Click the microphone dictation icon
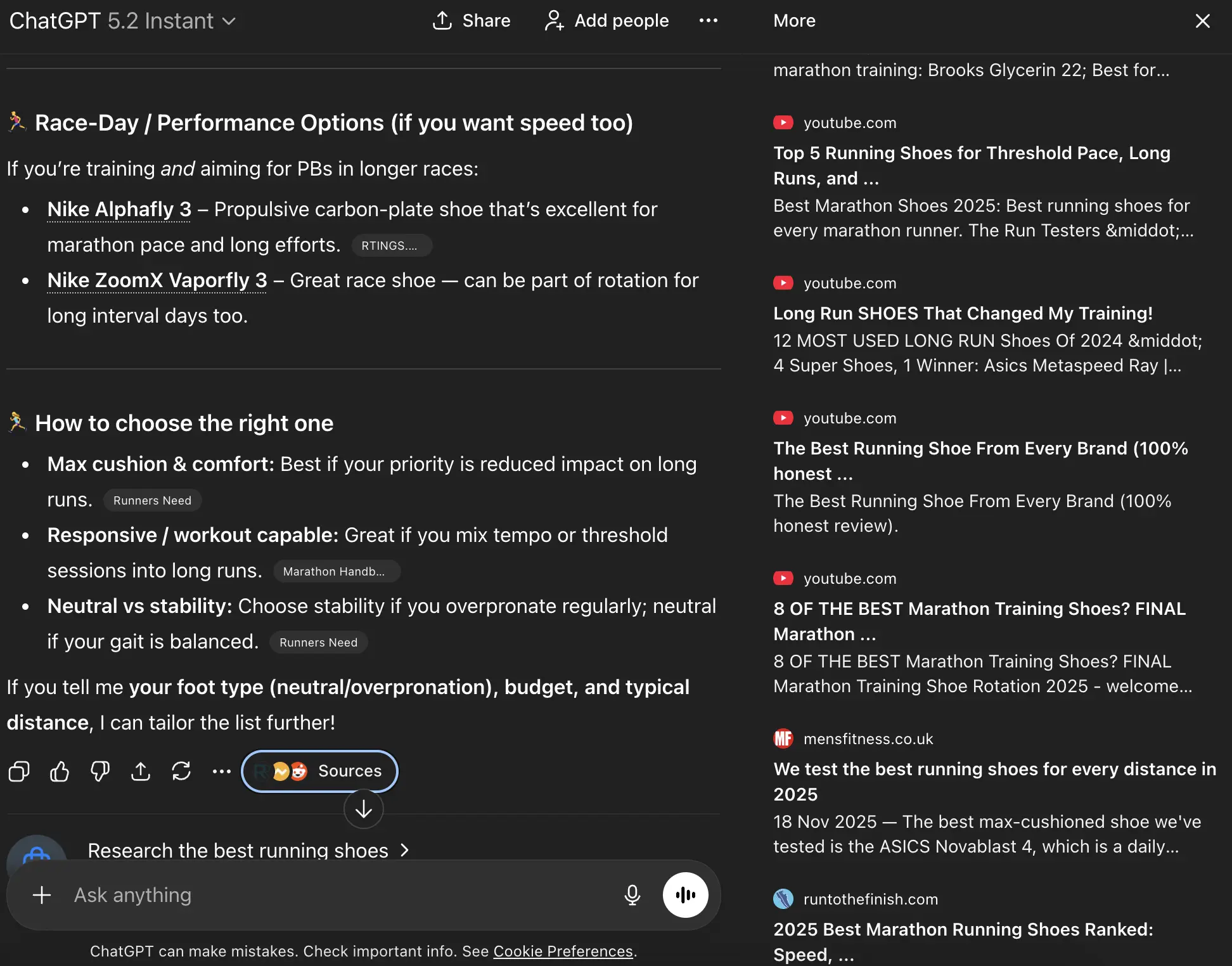Image resolution: width=1232 pixels, height=966 pixels. click(x=632, y=895)
